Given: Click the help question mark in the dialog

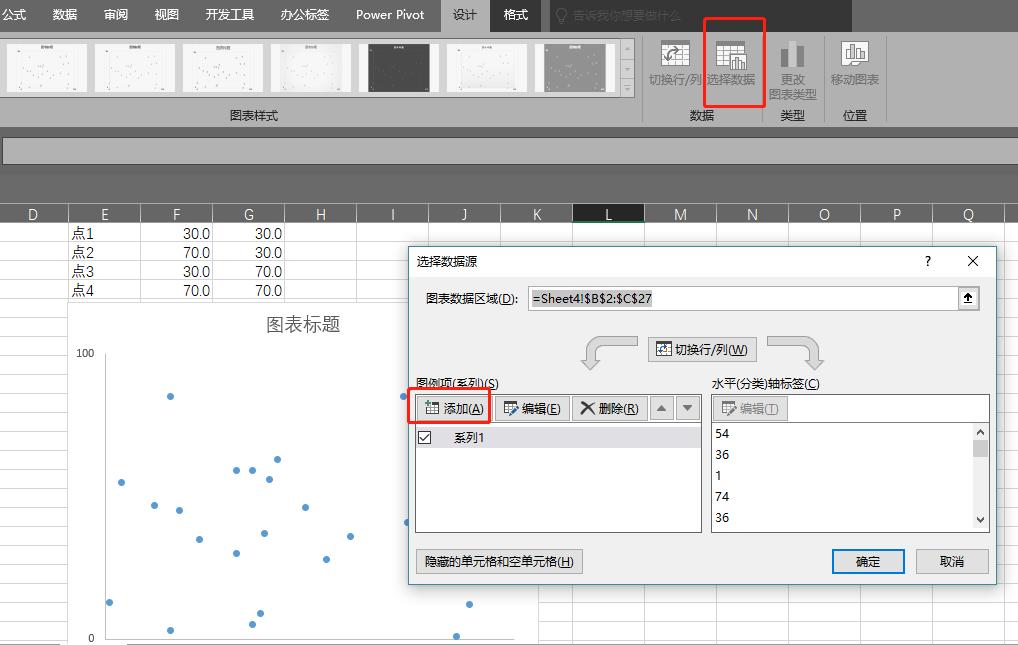Looking at the screenshot, I should point(927,261).
